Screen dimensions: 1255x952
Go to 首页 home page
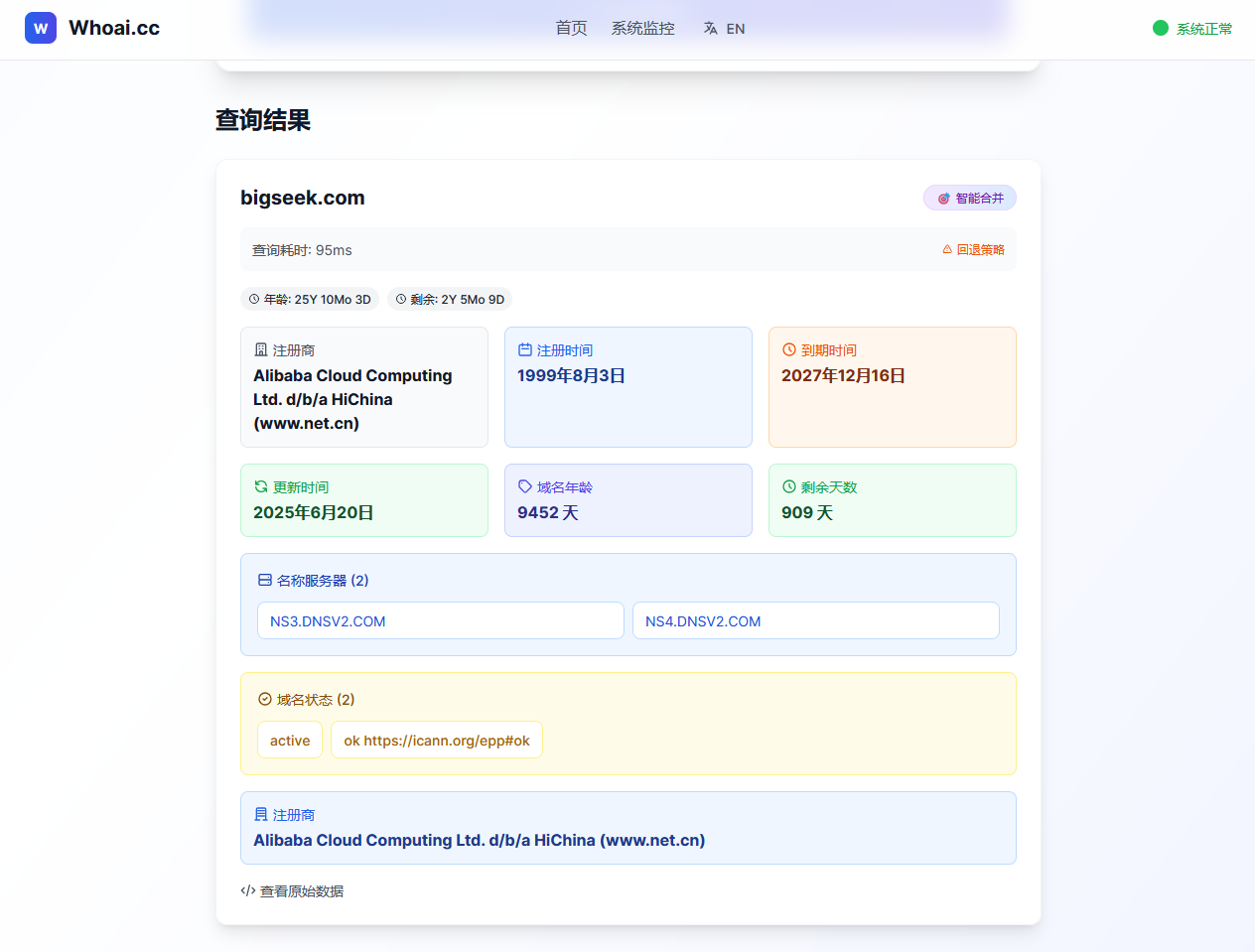click(571, 28)
